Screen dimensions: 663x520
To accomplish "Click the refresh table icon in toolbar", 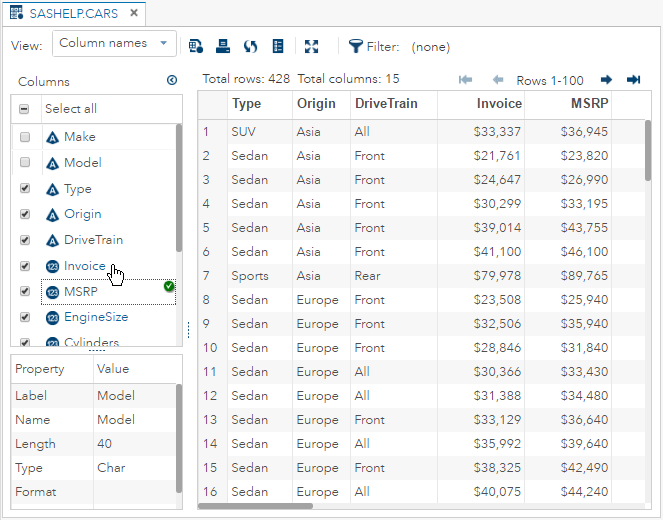I will [251, 46].
